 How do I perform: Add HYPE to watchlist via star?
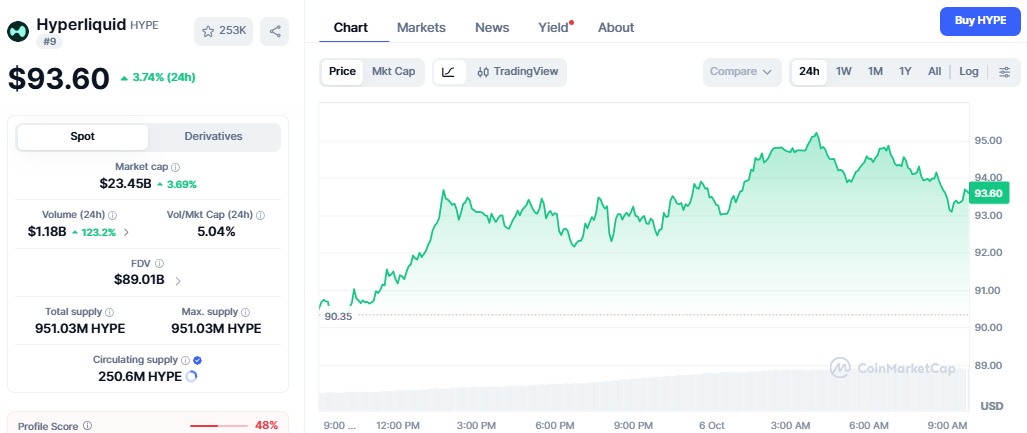pos(223,31)
